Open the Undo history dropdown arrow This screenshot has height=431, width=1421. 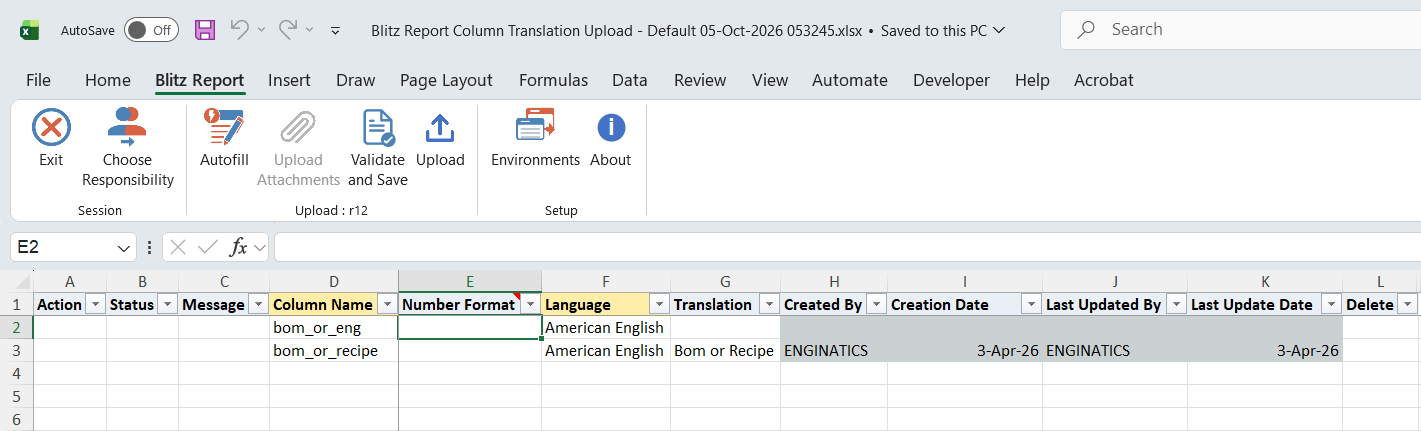[x=262, y=31]
